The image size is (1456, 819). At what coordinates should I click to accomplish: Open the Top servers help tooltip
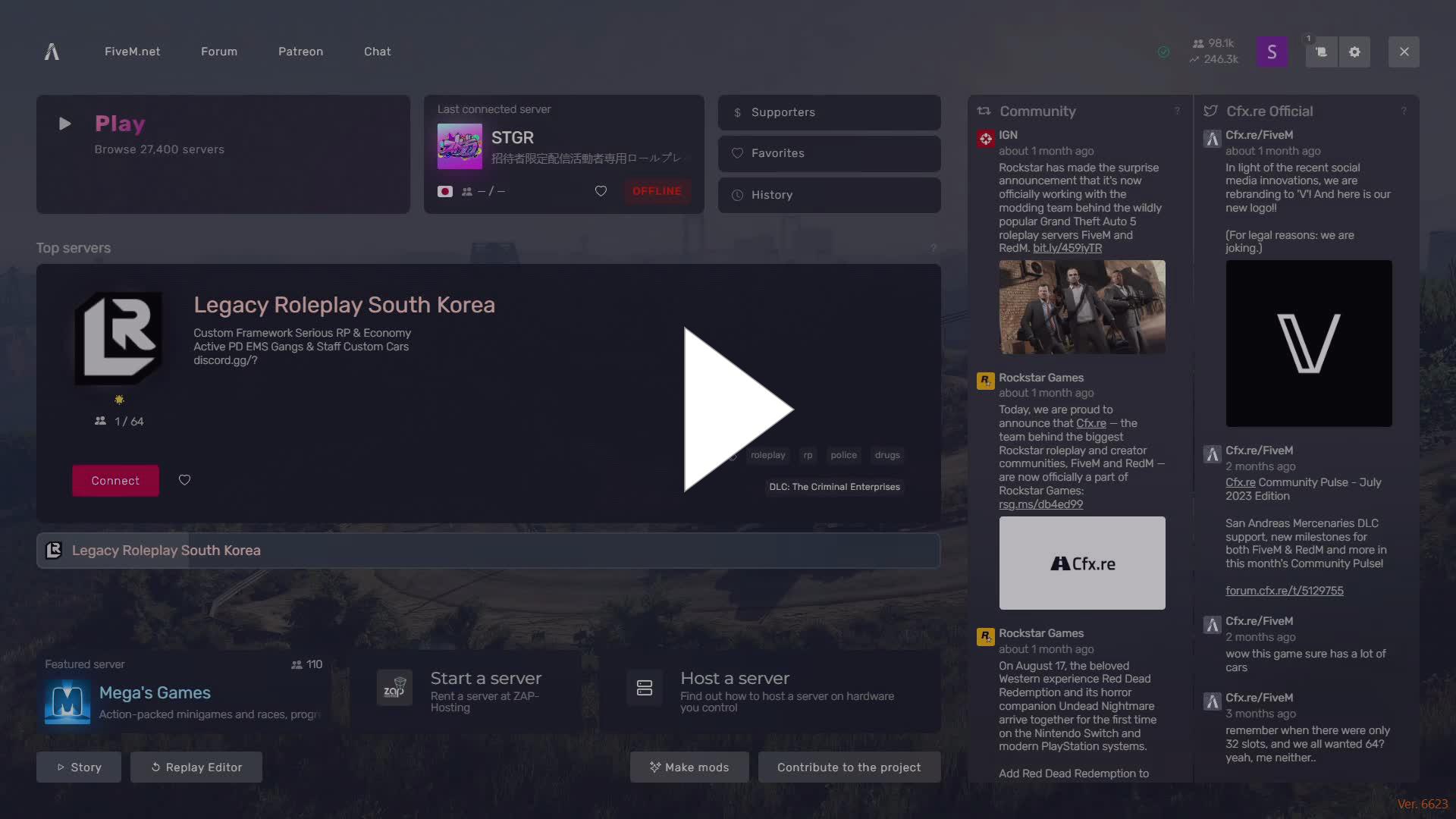click(x=933, y=248)
